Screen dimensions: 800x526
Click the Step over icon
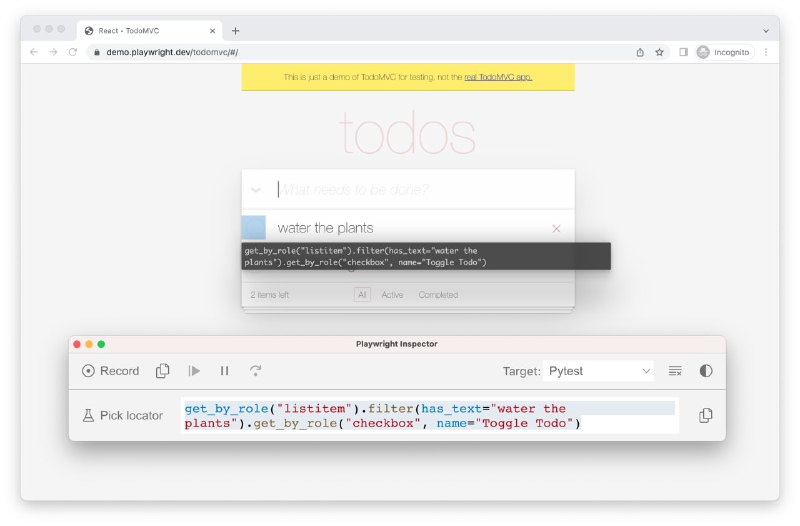(x=256, y=371)
